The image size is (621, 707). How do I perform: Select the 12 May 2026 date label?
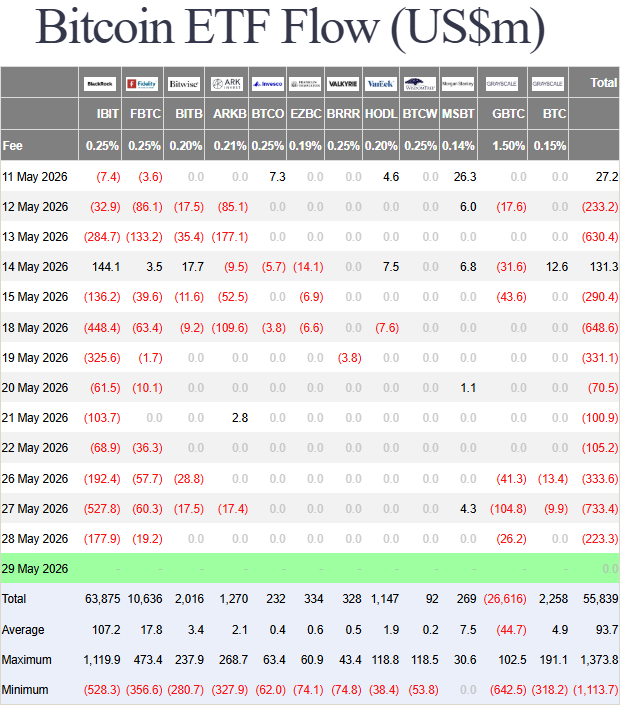(x=35, y=207)
